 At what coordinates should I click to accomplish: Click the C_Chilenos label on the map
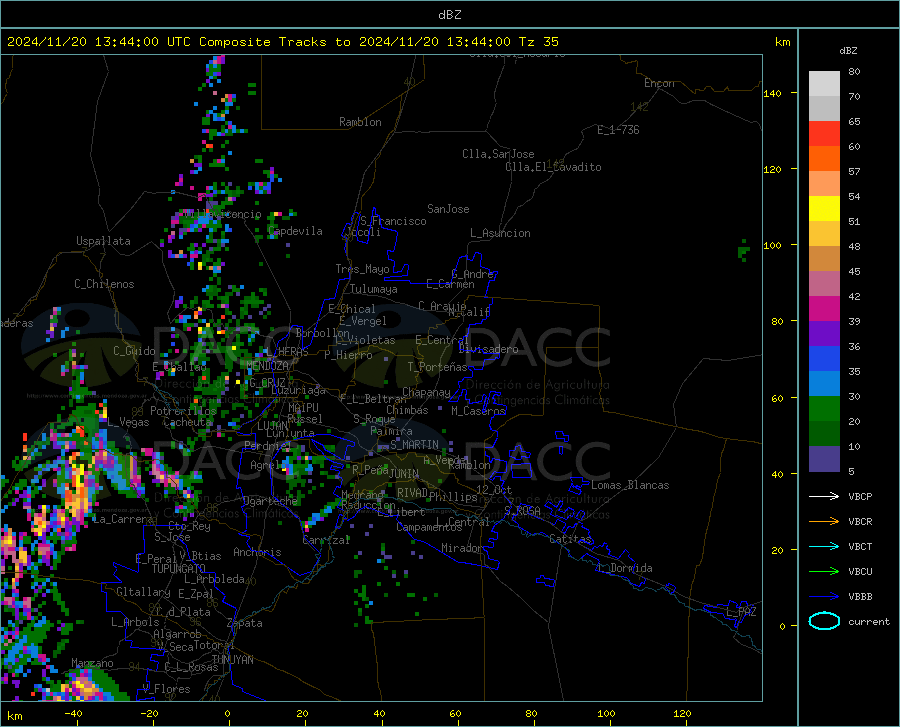click(104, 284)
